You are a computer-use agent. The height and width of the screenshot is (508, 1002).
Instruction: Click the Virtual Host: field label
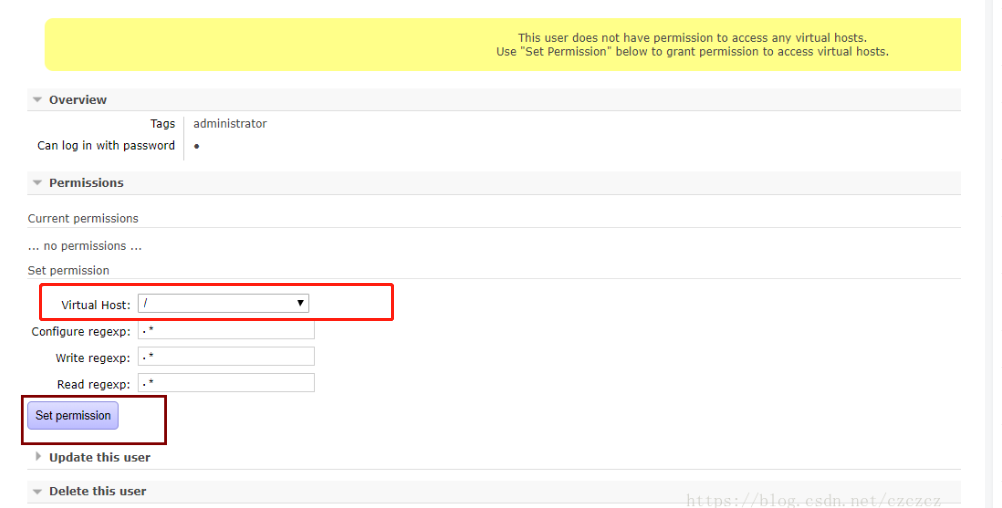(96, 305)
